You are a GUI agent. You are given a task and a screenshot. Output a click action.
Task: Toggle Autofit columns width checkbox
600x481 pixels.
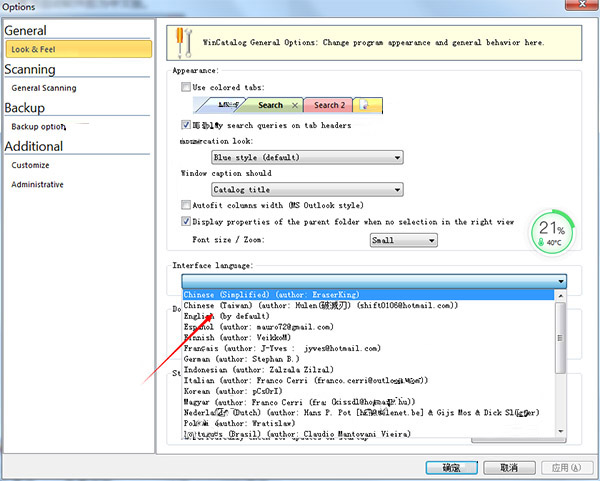click(186, 205)
